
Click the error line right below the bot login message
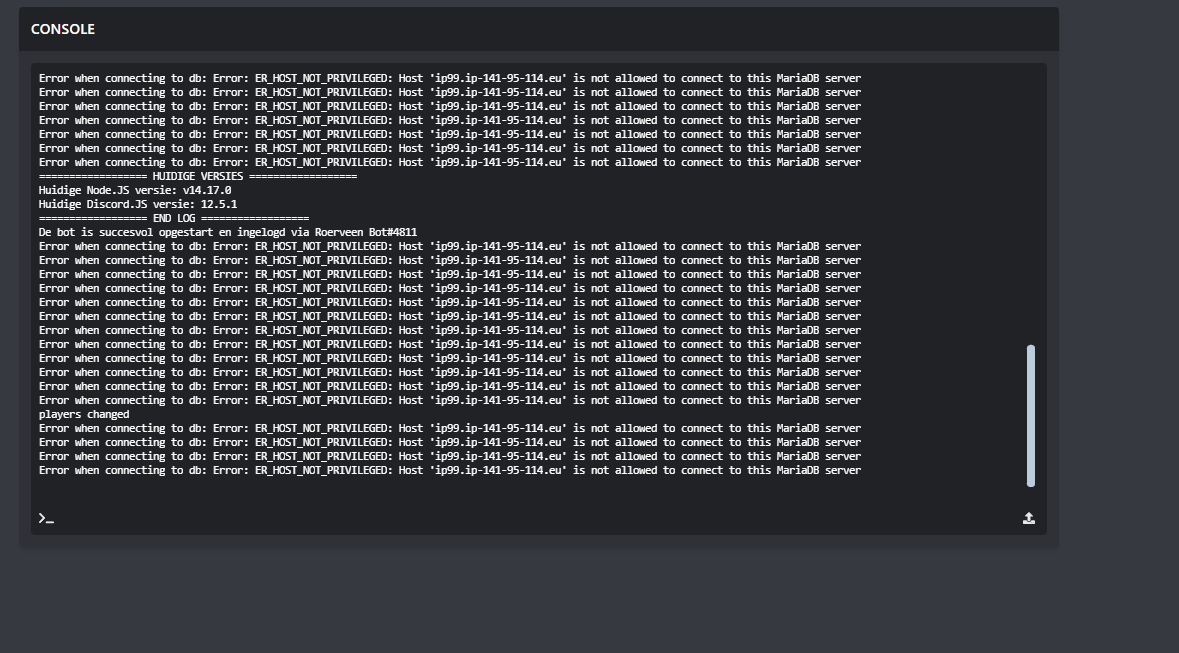(449, 246)
